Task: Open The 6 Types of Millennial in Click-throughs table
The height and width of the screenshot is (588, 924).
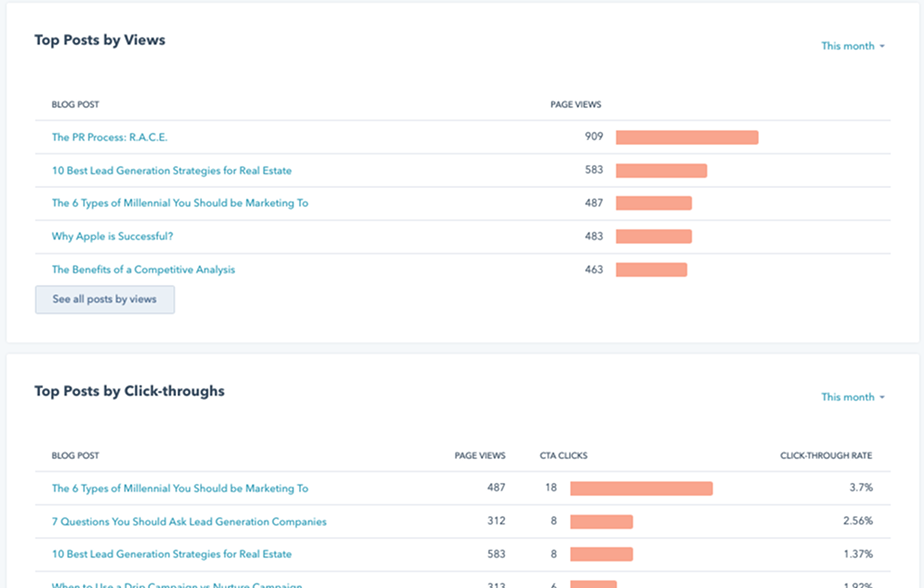Action: 180,488
